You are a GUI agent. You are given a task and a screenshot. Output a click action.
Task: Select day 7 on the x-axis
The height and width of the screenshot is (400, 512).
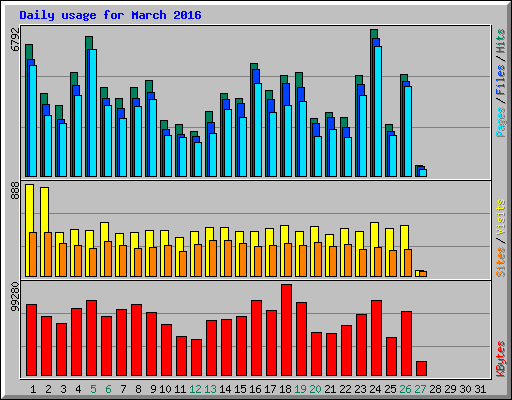point(123,389)
